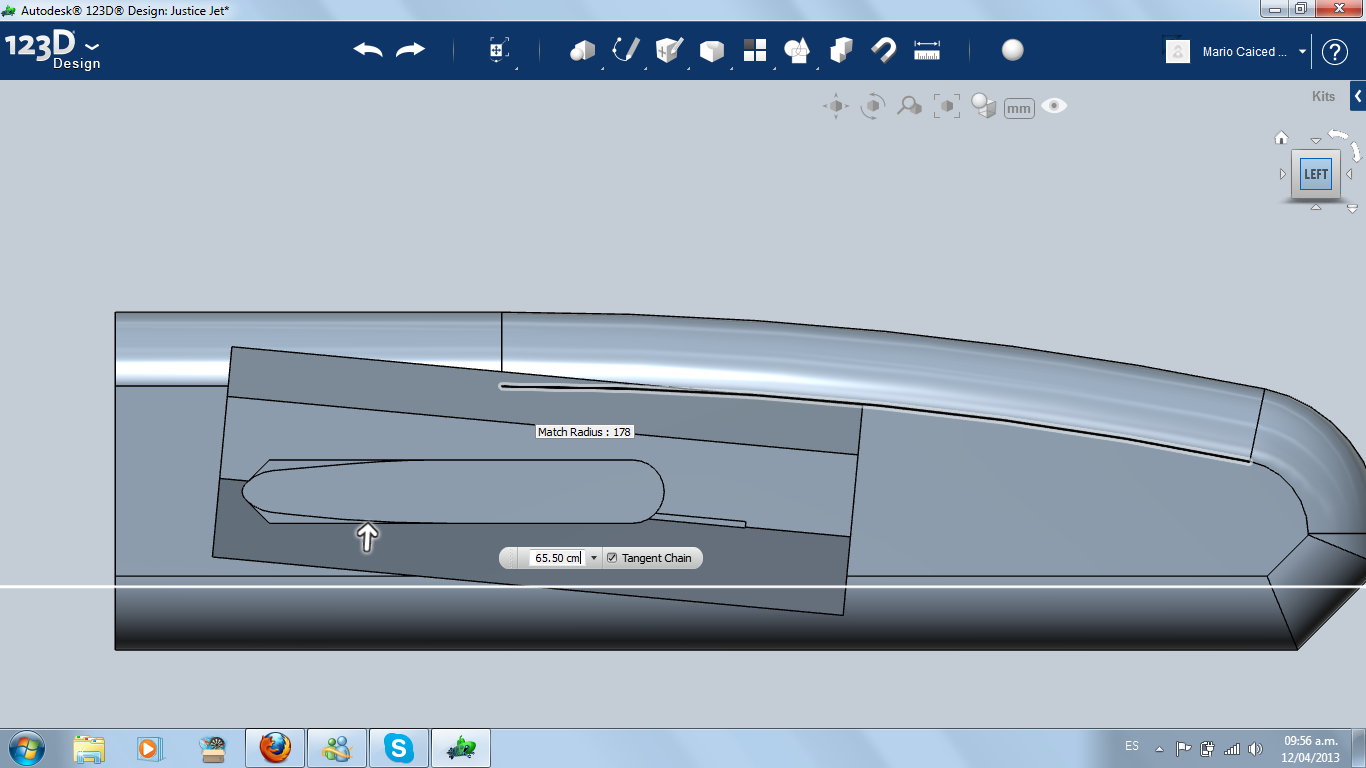Toggle the Tangent Chain checkbox
The image size is (1366, 768).
(x=612, y=558)
